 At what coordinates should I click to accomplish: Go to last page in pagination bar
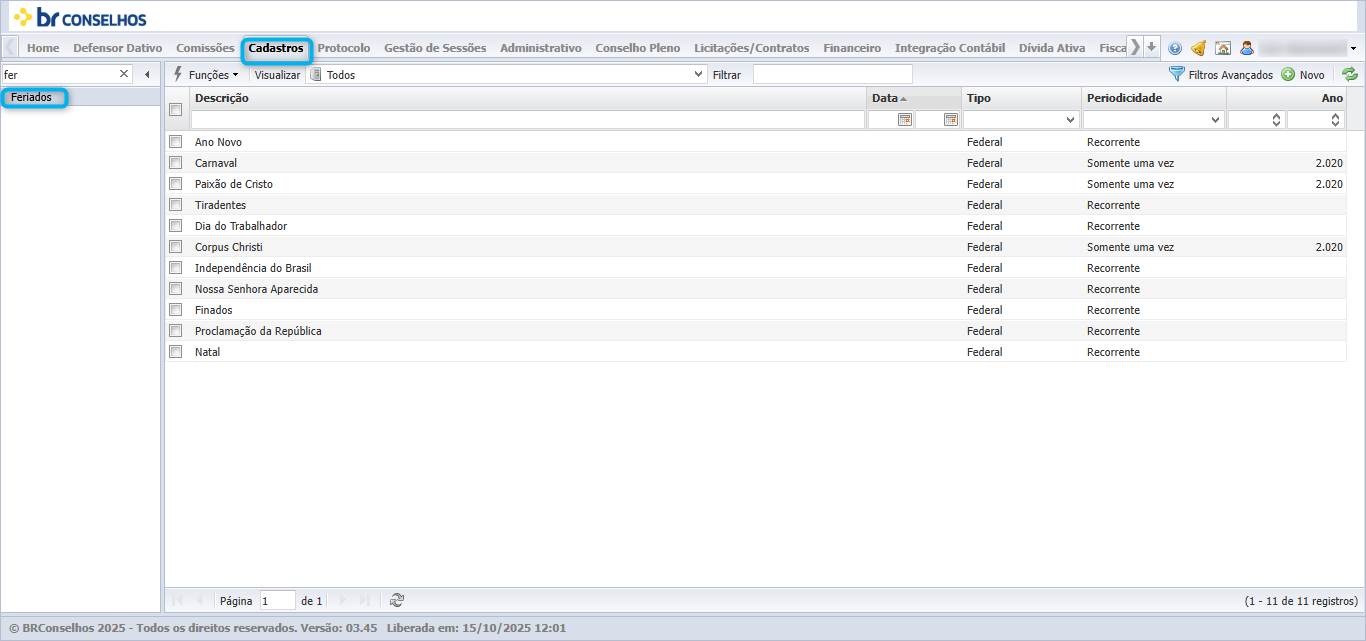(x=365, y=600)
